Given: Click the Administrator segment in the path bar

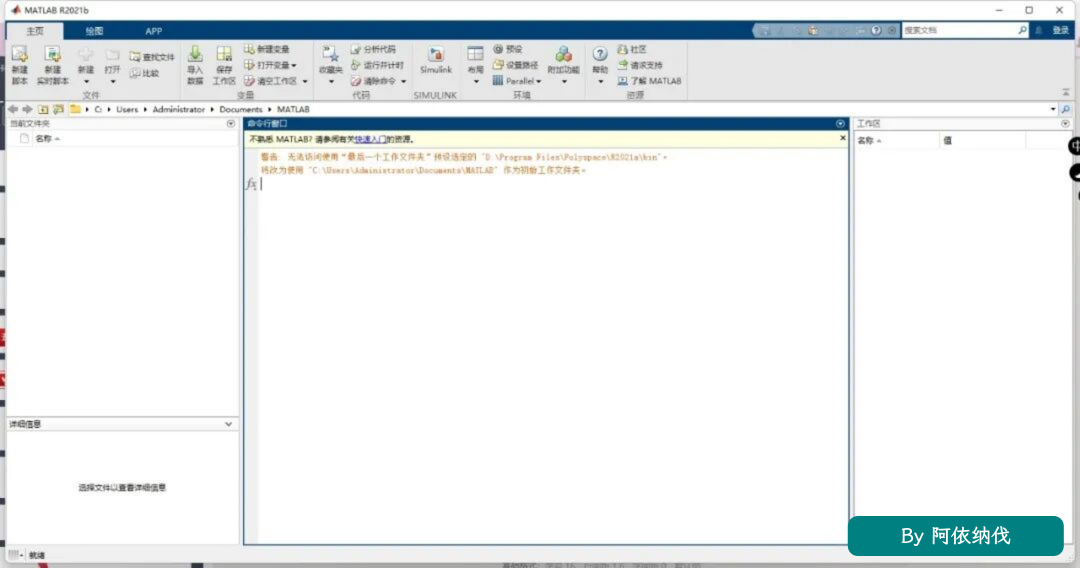Looking at the screenshot, I should [x=179, y=109].
